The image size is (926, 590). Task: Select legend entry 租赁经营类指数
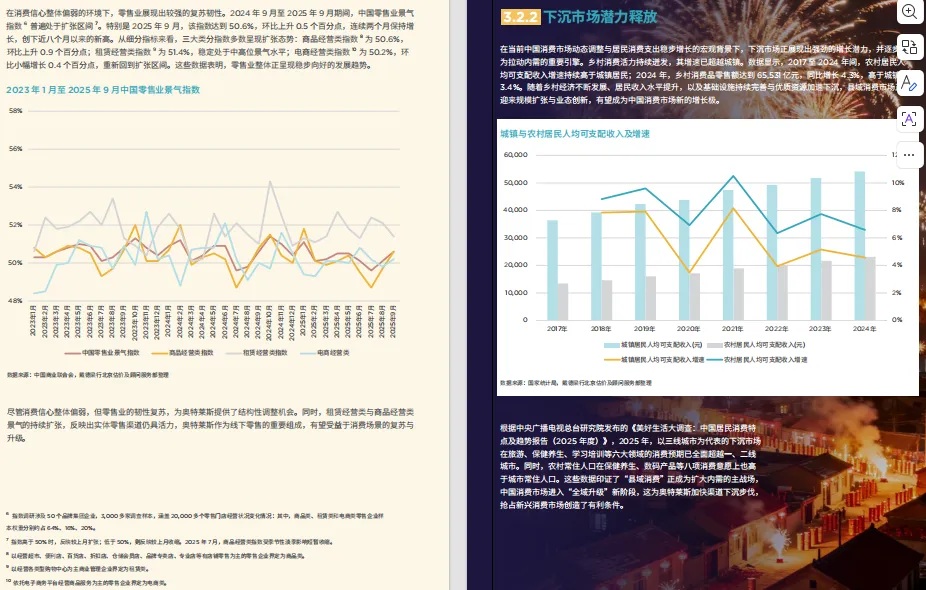(256, 353)
